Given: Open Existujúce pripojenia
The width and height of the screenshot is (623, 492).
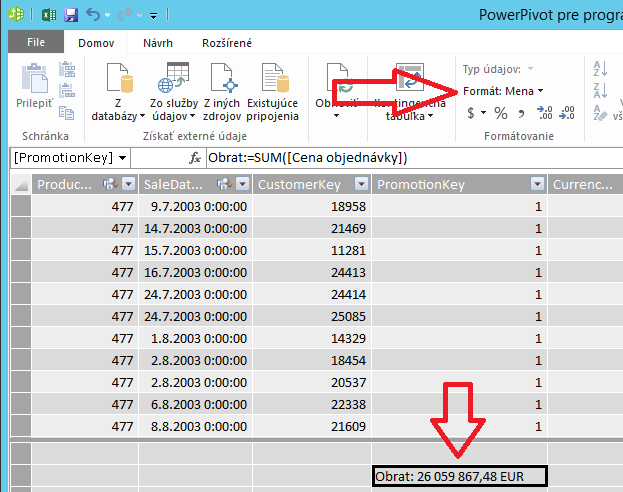Looking at the screenshot, I should point(273,92).
